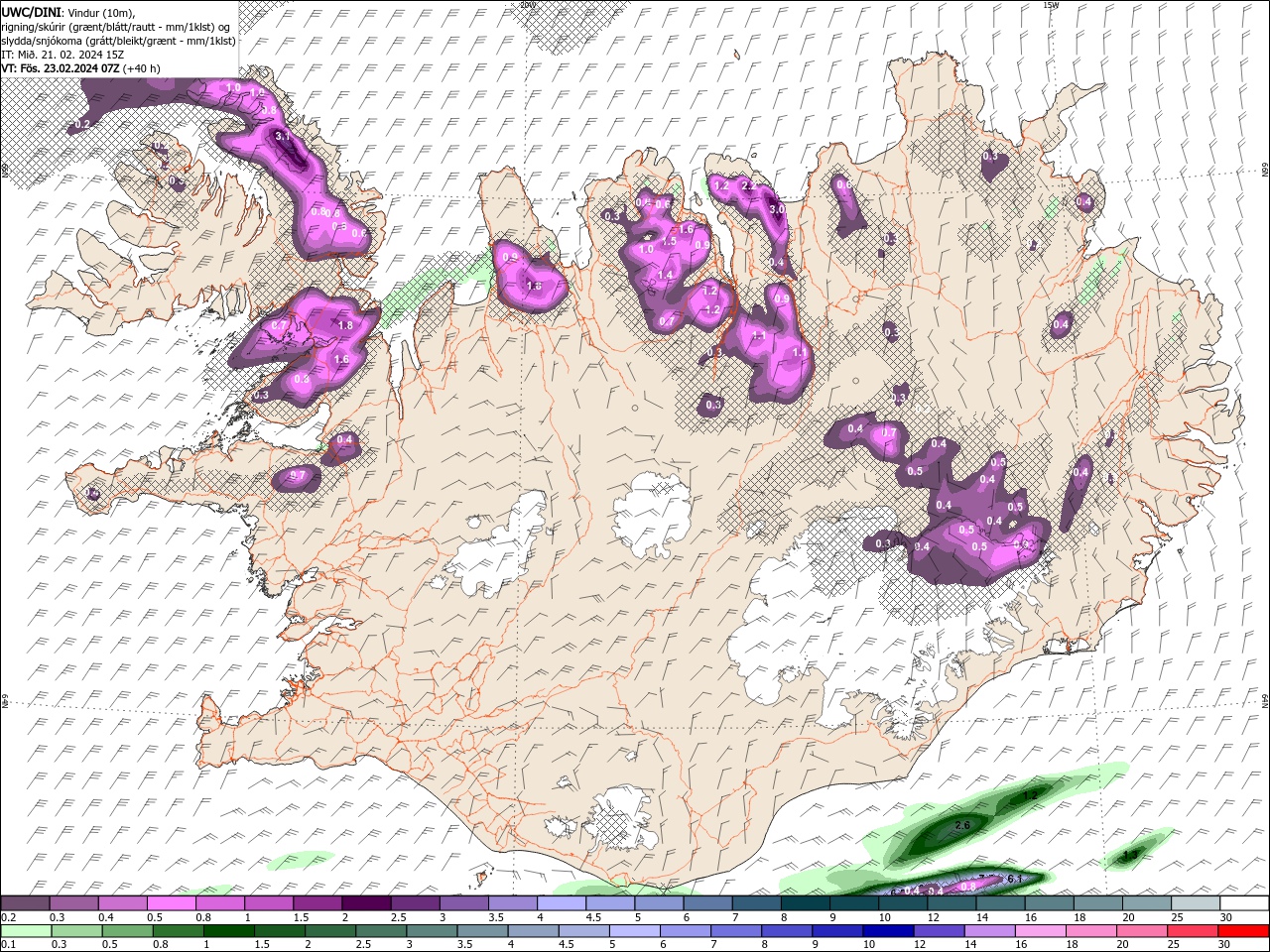Click the 6.1 rainfall value offshore
This screenshot has height=952, width=1270.
pyautogui.click(x=1015, y=879)
